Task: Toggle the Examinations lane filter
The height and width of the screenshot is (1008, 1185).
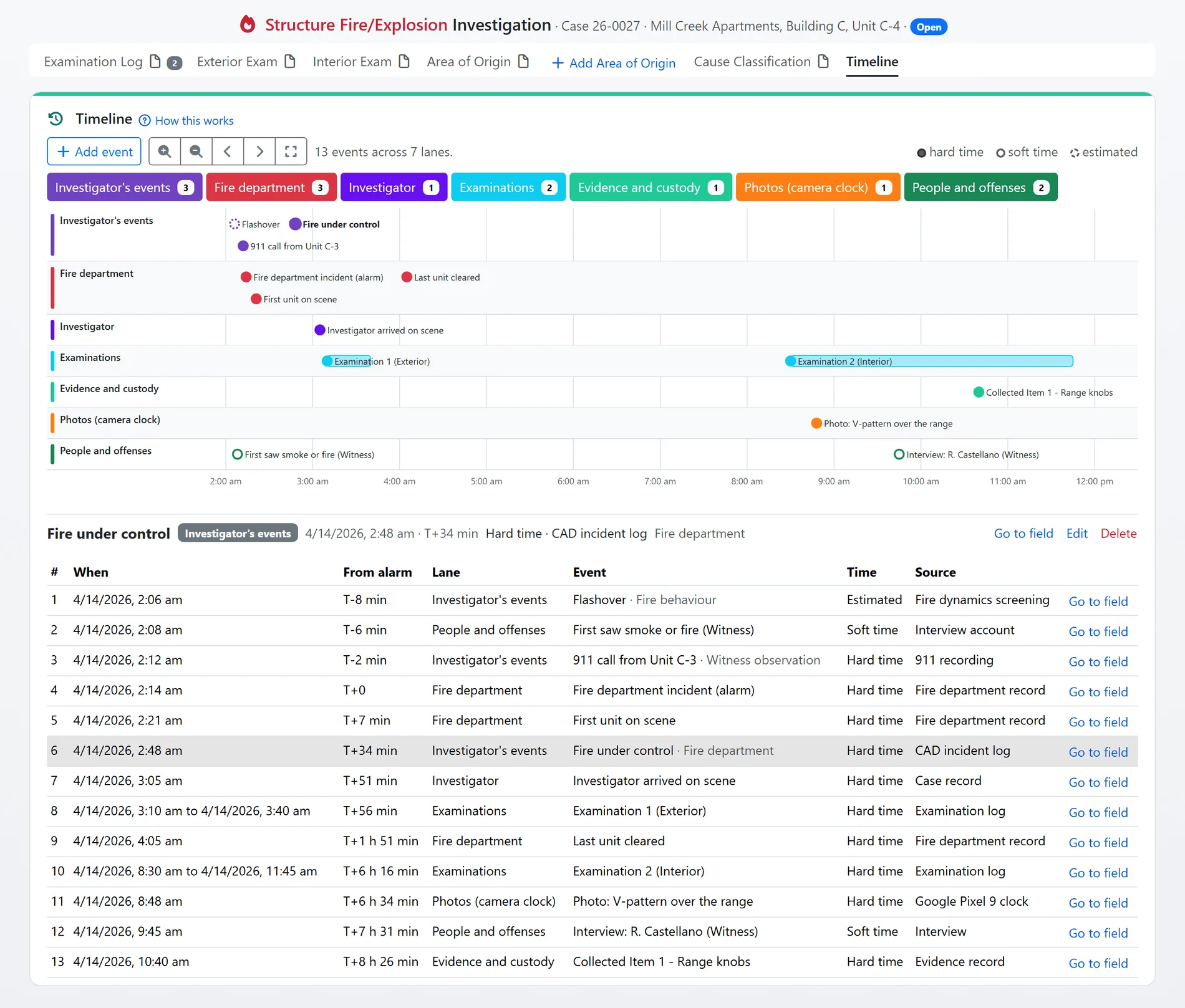Action: 508,187
